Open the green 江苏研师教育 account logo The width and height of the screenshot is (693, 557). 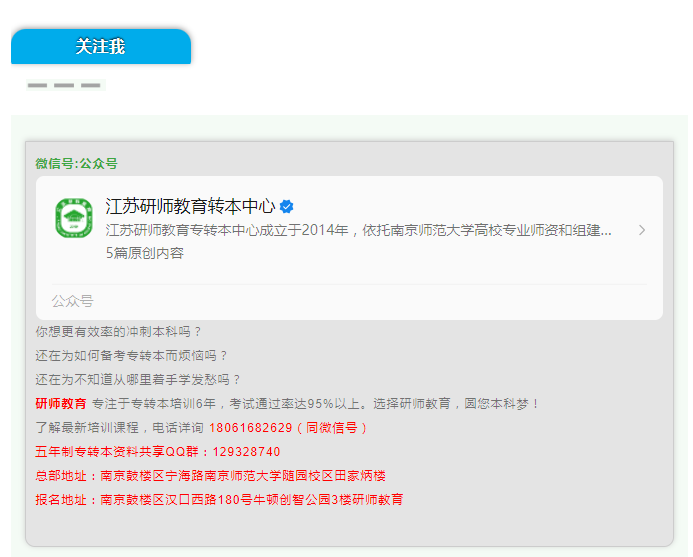coord(74,218)
